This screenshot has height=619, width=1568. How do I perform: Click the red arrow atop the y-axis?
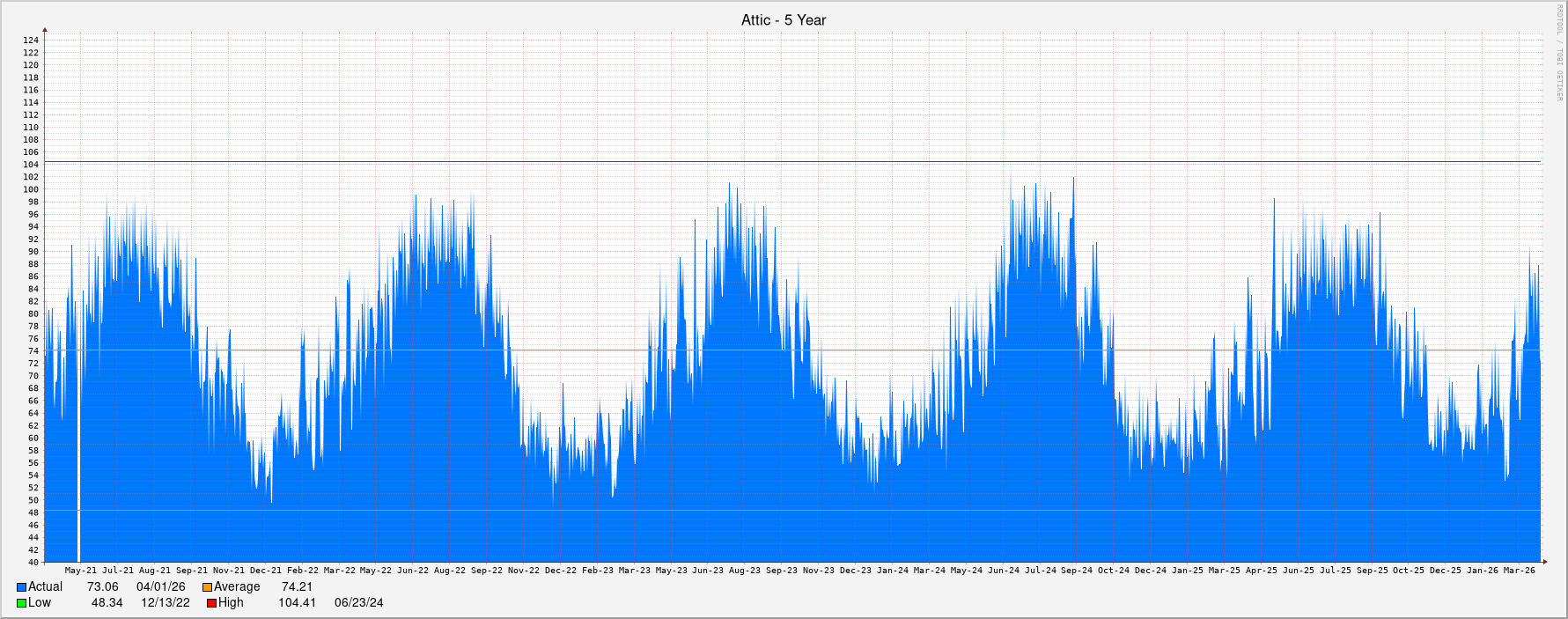[x=45, y=31]
